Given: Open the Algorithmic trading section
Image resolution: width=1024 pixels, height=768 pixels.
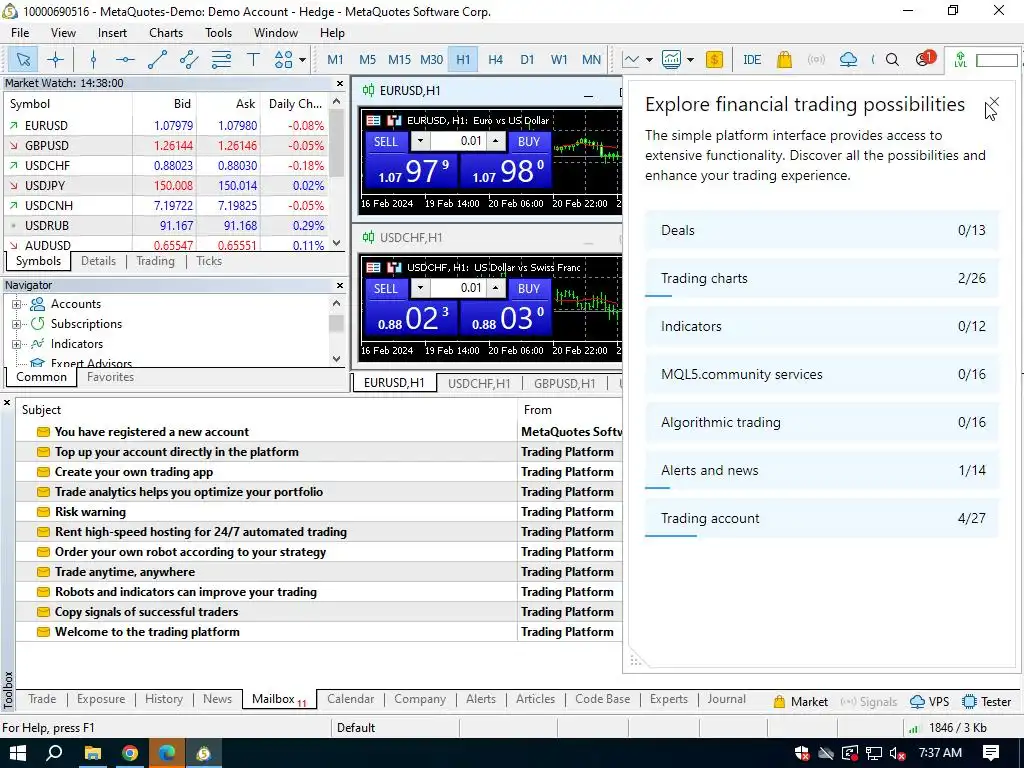Looking at the screenshot, I should 822,423.
